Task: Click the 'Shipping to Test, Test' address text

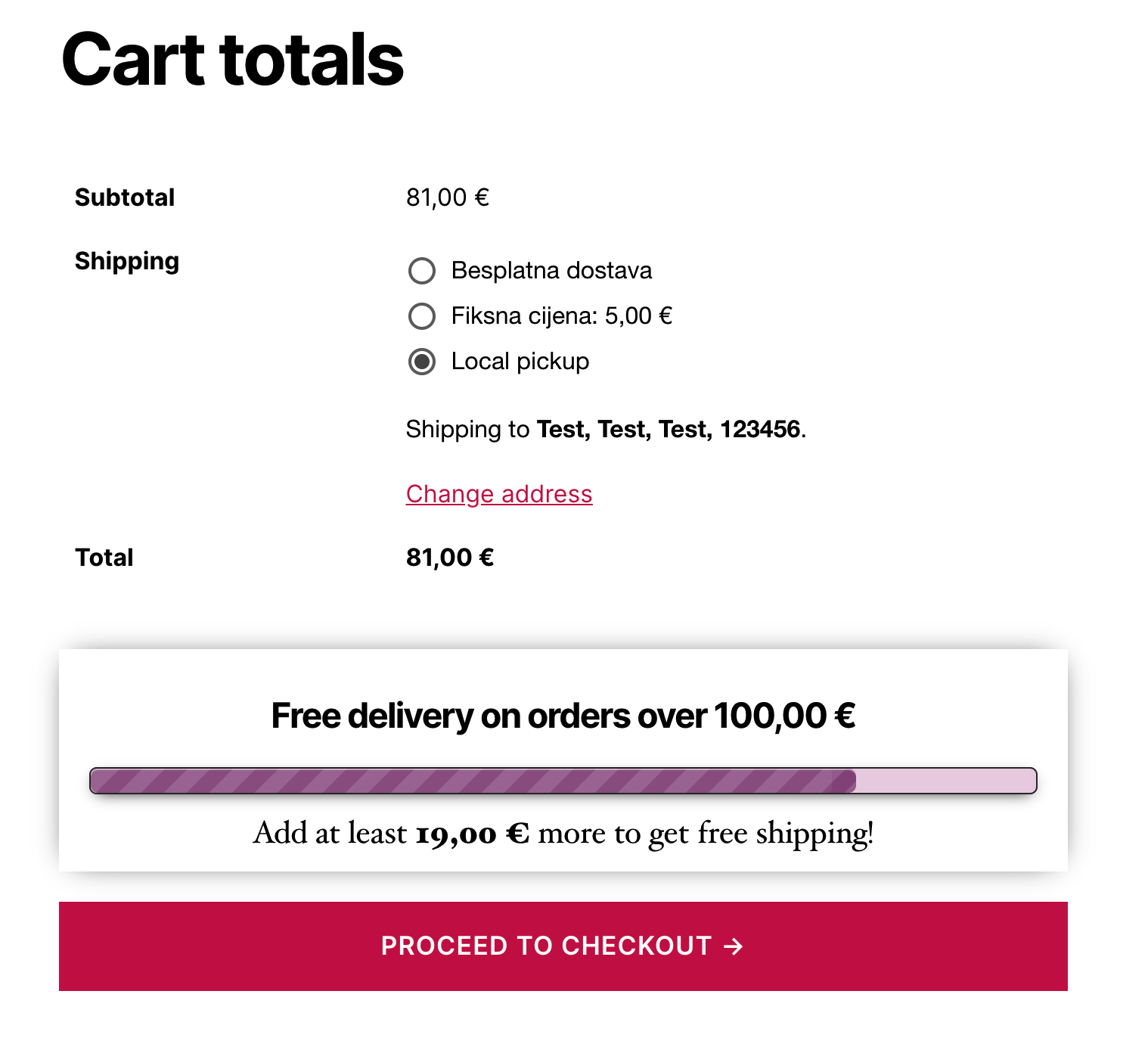Action: (x=606, y=430)
